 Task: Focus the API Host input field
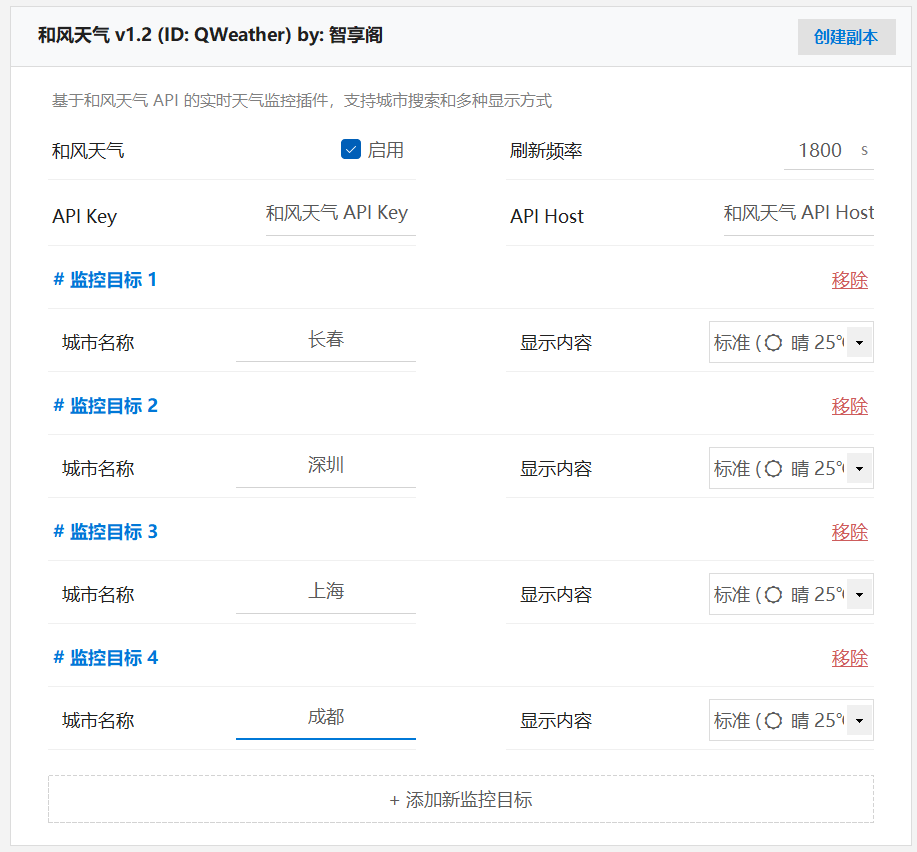(x=798, y=213)
